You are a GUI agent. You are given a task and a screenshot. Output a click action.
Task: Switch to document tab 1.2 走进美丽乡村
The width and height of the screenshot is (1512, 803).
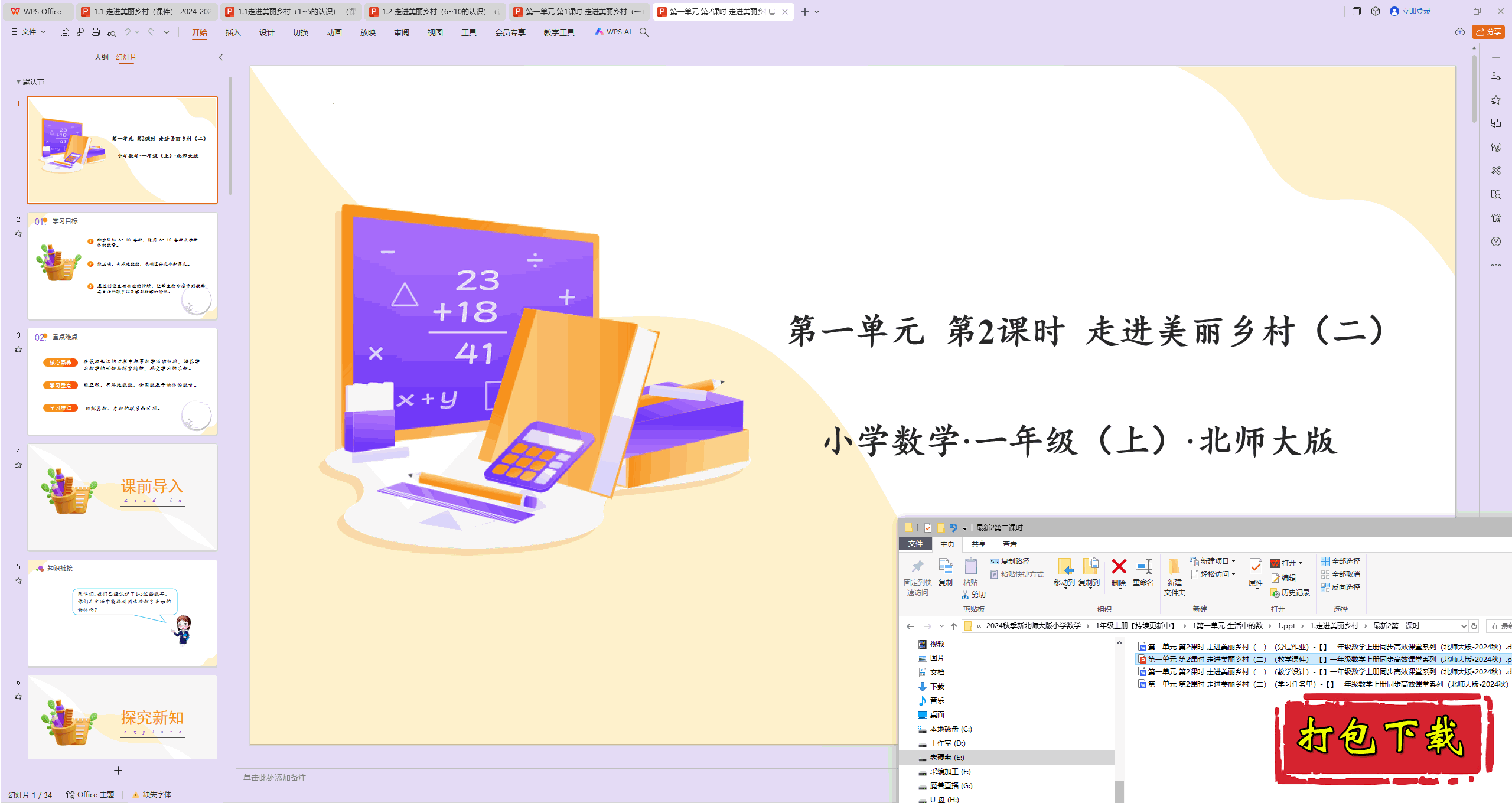435,11
